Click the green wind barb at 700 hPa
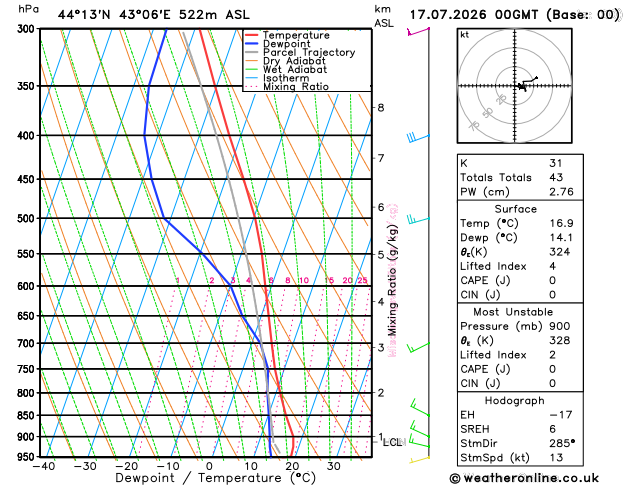 point(418,347)
